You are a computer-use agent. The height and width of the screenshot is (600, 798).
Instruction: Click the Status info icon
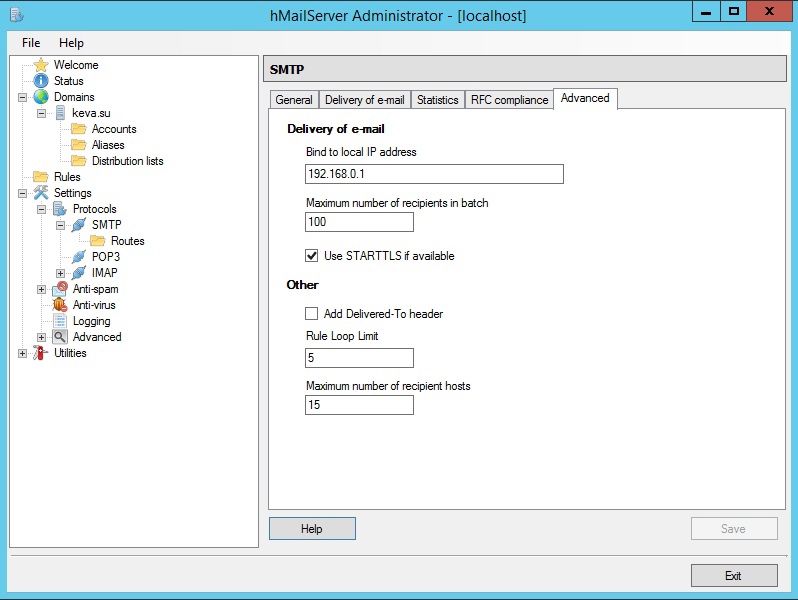click(41, 81)
